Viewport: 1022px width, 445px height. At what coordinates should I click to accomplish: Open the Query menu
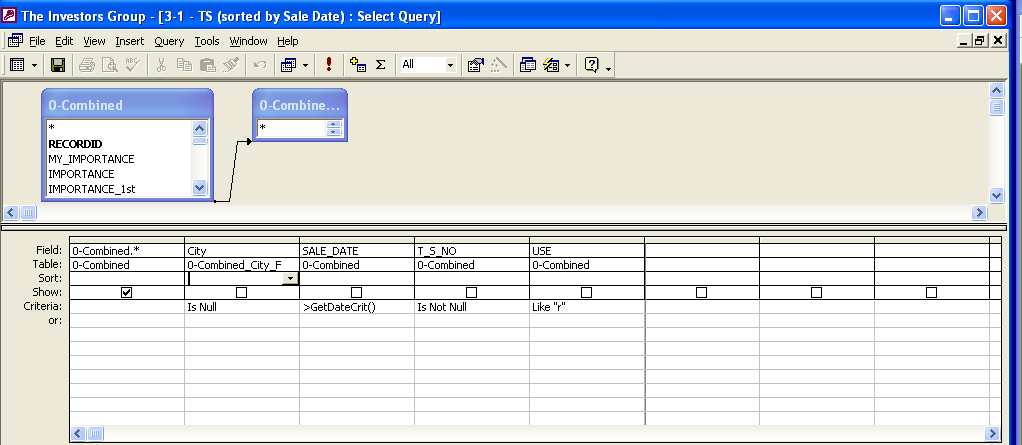[169, 41]
